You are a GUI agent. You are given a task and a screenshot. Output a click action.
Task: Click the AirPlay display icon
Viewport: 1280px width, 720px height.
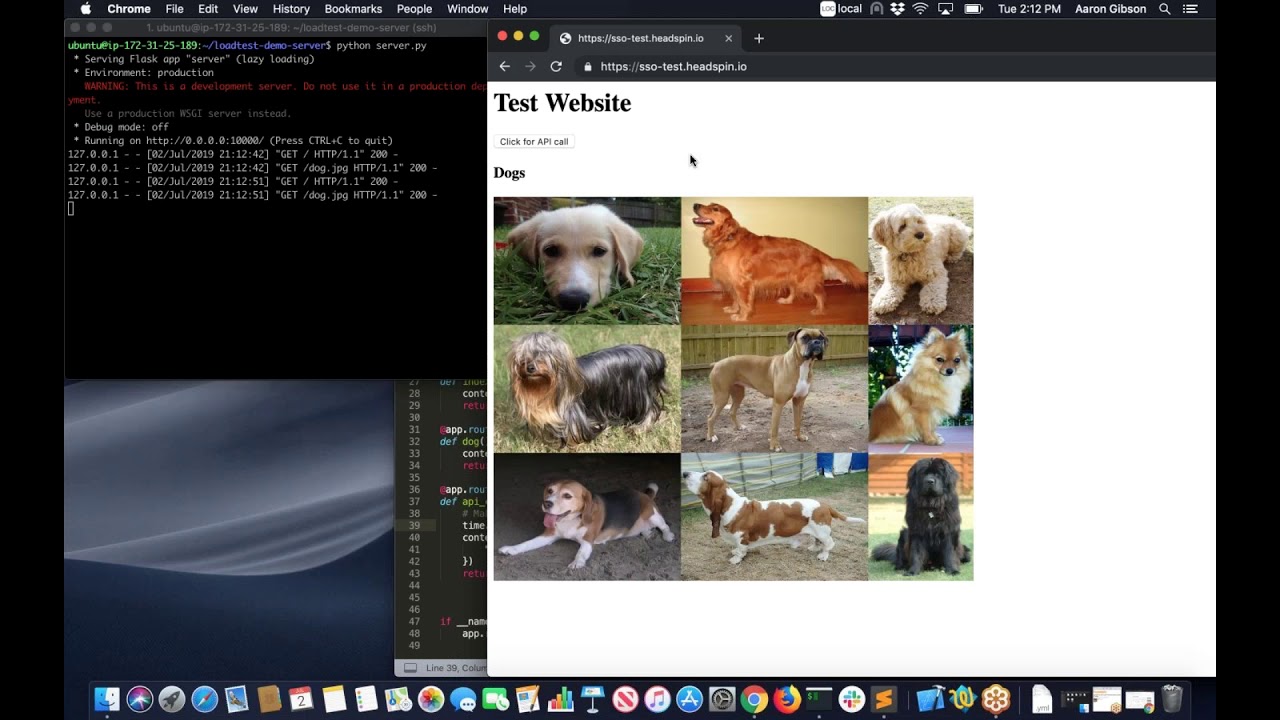(x=946, y=9)
